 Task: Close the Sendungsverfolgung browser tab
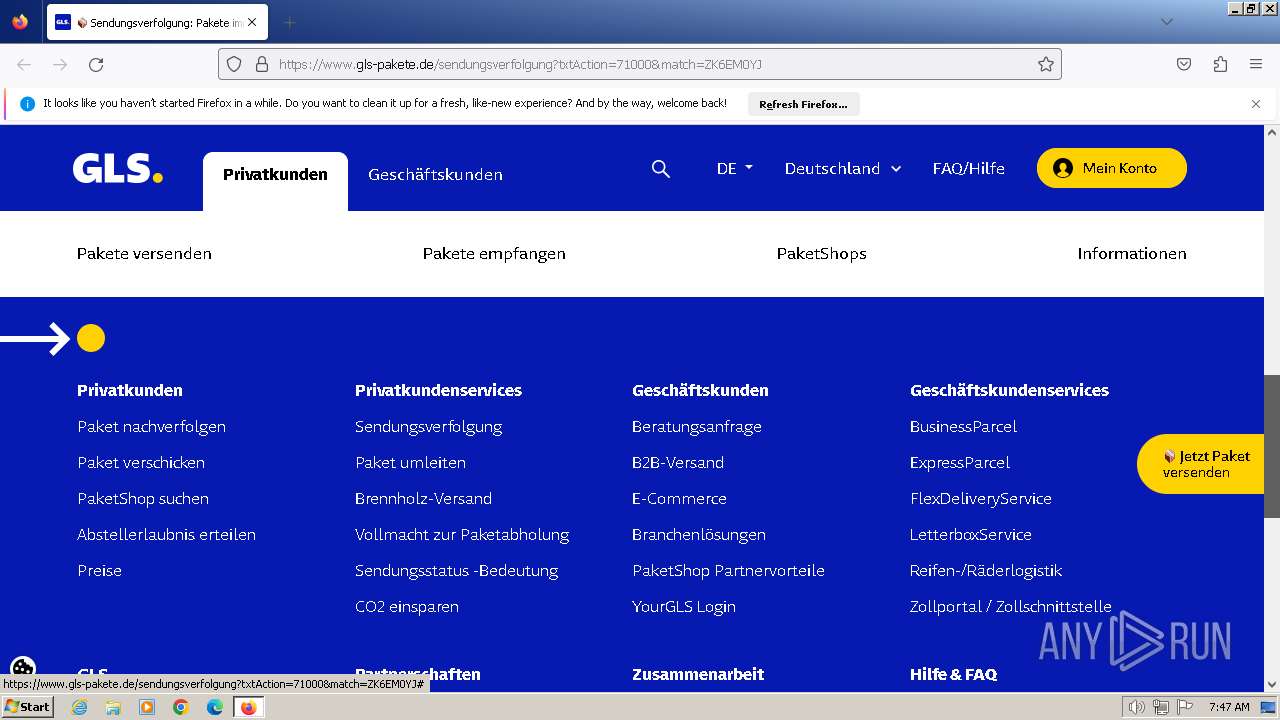(252, 22)
